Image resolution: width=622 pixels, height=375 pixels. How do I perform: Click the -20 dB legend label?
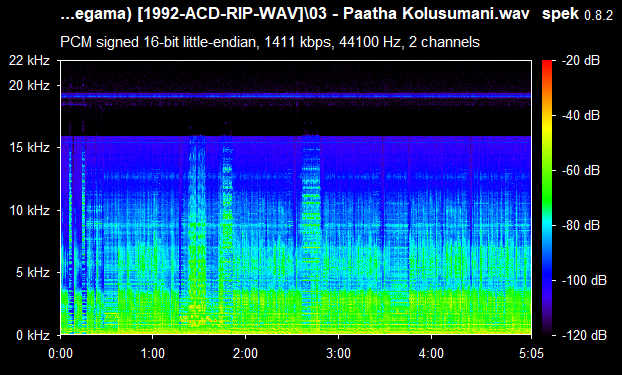581,61
